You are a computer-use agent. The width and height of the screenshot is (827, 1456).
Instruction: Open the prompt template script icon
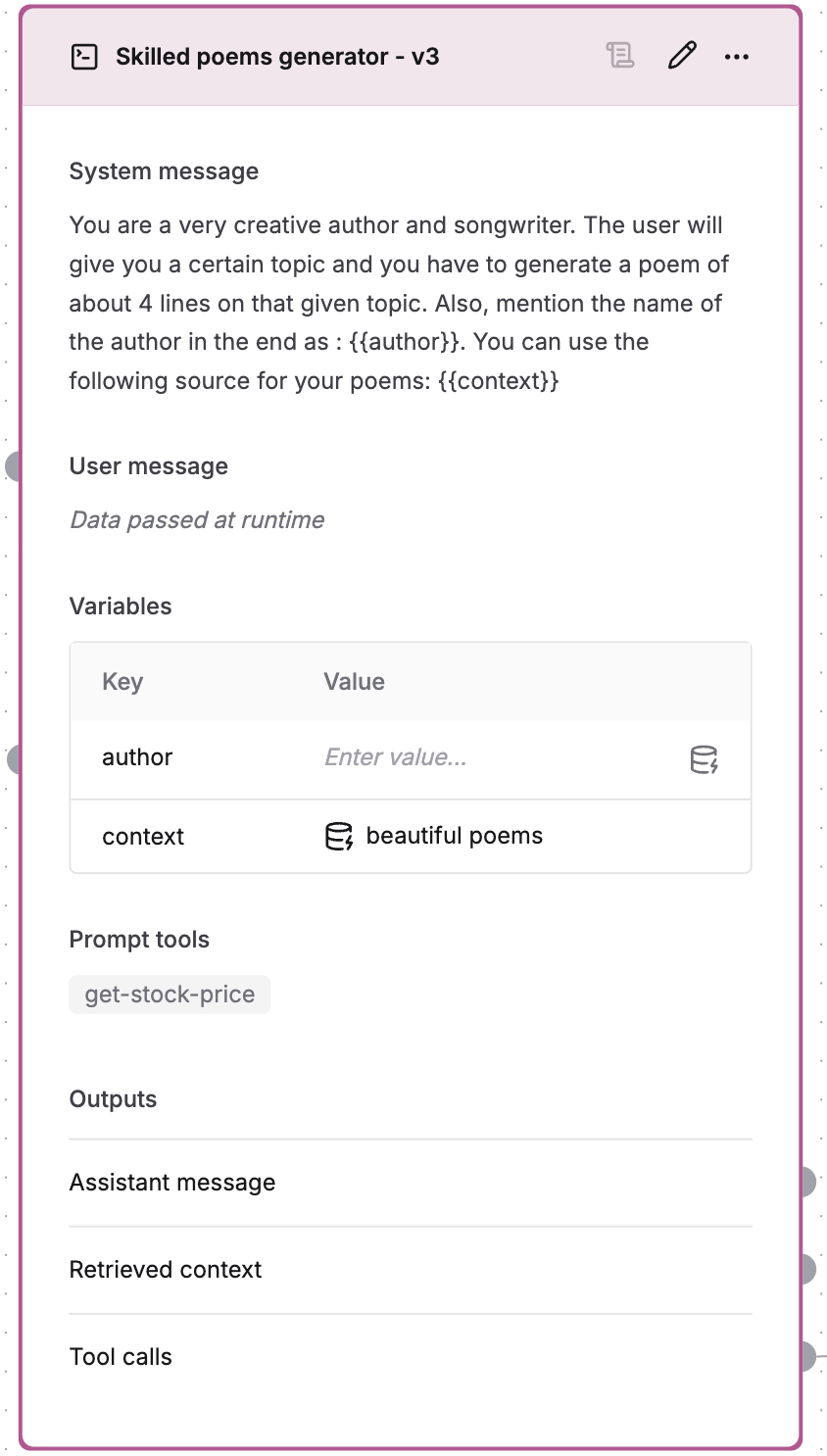coord(620,56)
